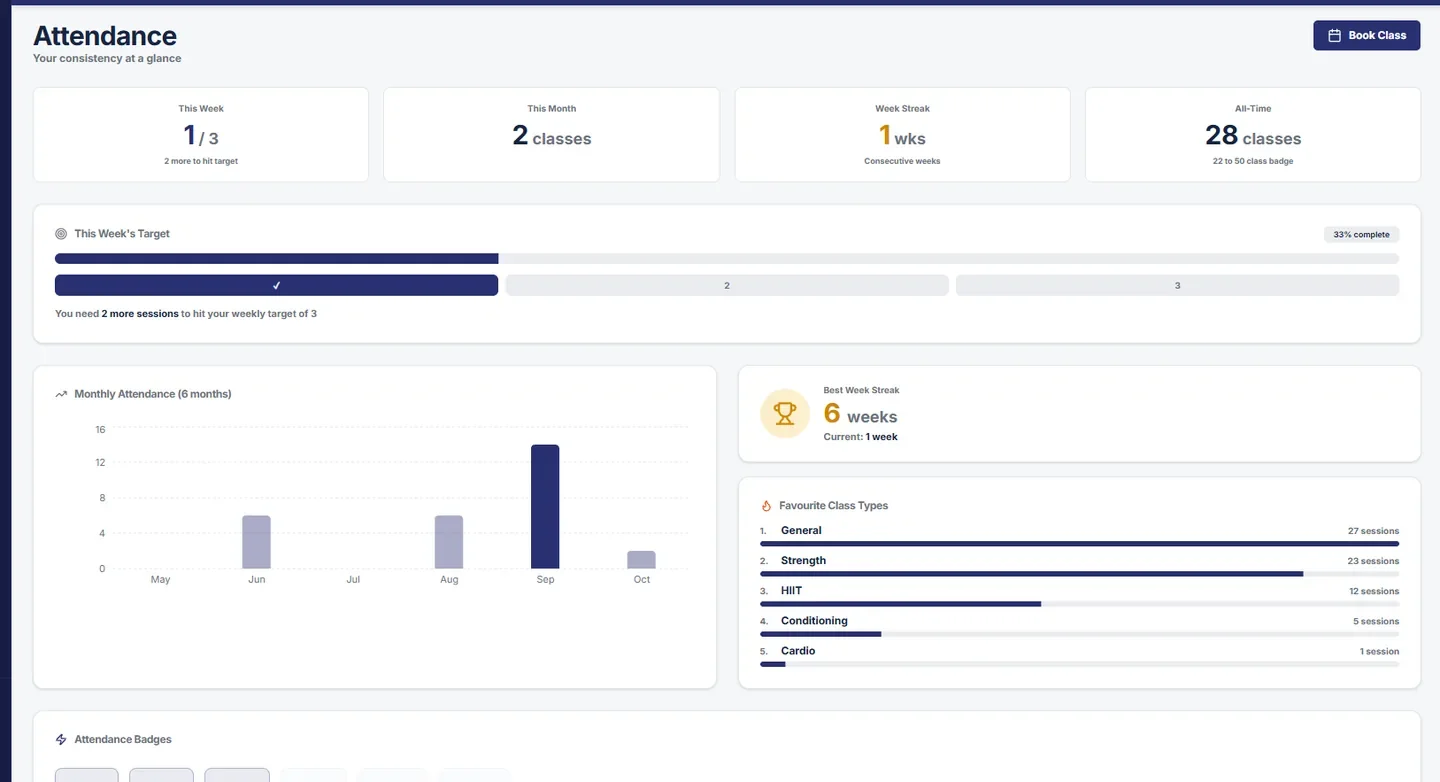Image resolution: width=1440 pixels, height=782 pixels.
Task: Click the Attendance page heading
Action: pyautogui.click(x=105, y=36)
